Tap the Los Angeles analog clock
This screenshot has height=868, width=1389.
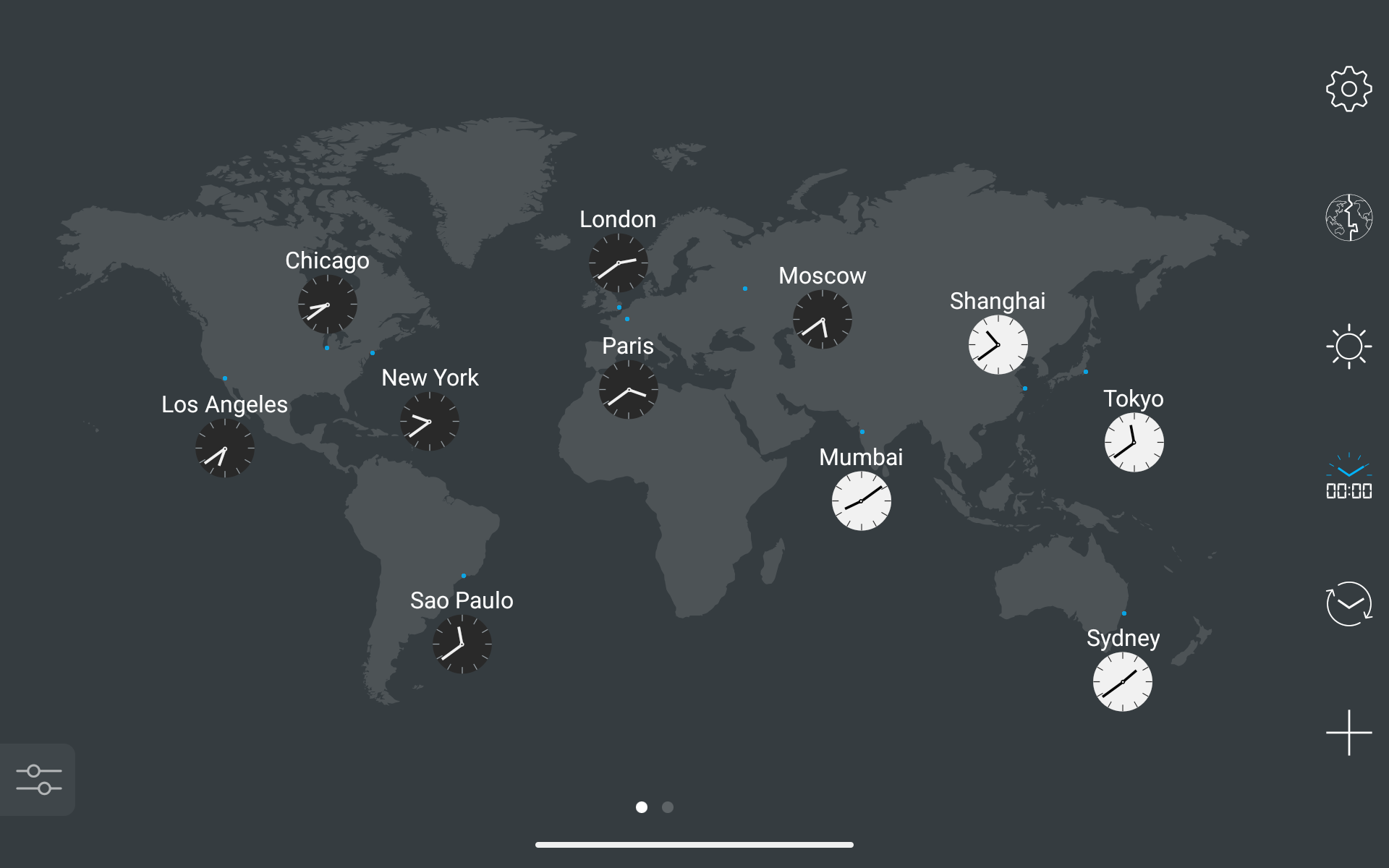[x=225, y=448]
